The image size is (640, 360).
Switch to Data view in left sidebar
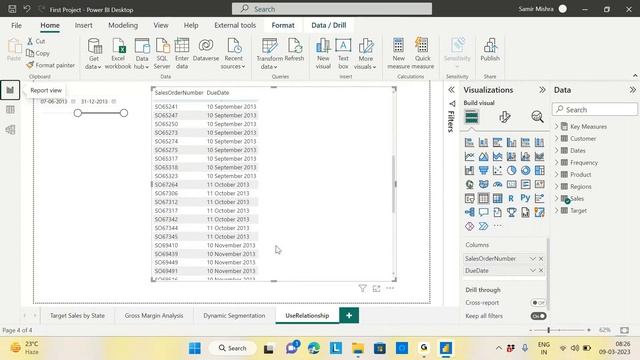point(10,110)
